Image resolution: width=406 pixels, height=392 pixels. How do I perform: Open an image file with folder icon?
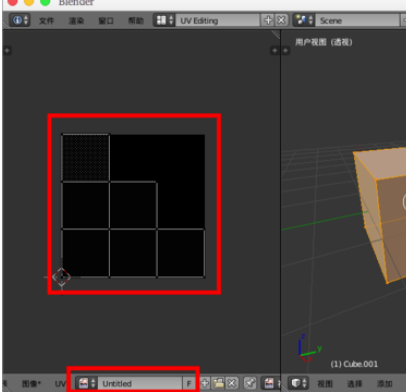(219, 383)
